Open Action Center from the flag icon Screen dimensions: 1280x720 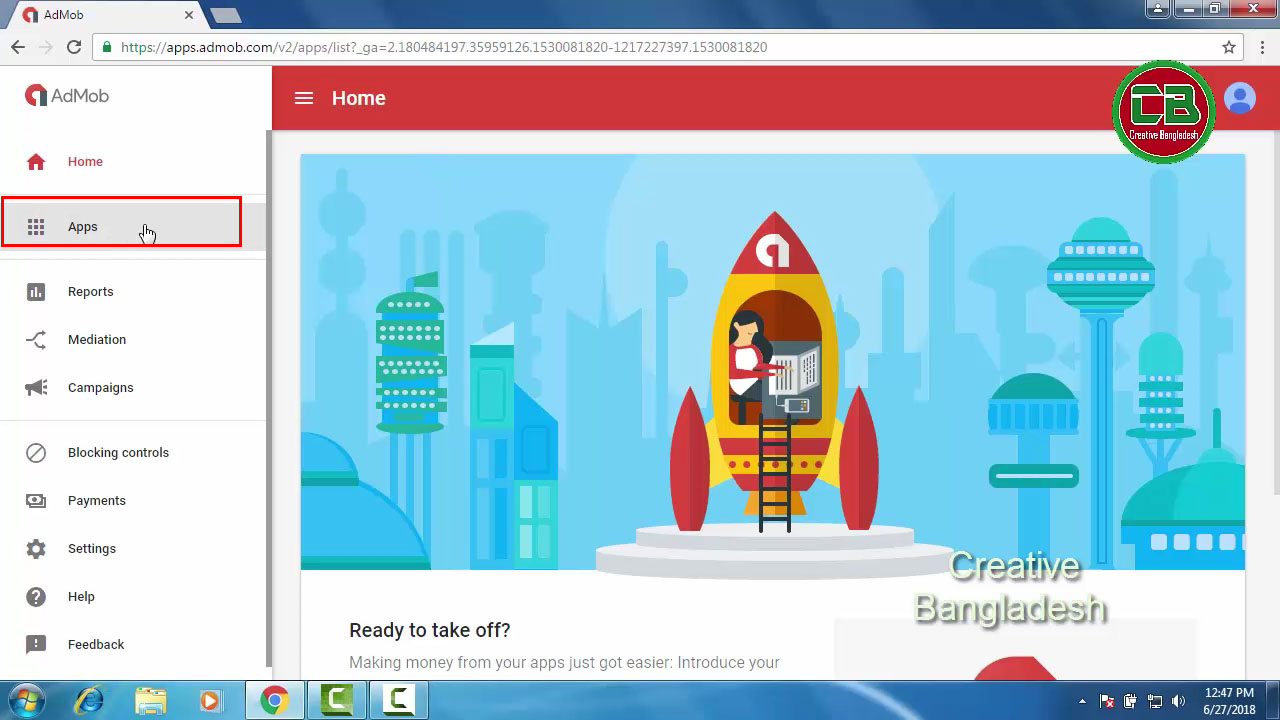tap(1108, 701)
